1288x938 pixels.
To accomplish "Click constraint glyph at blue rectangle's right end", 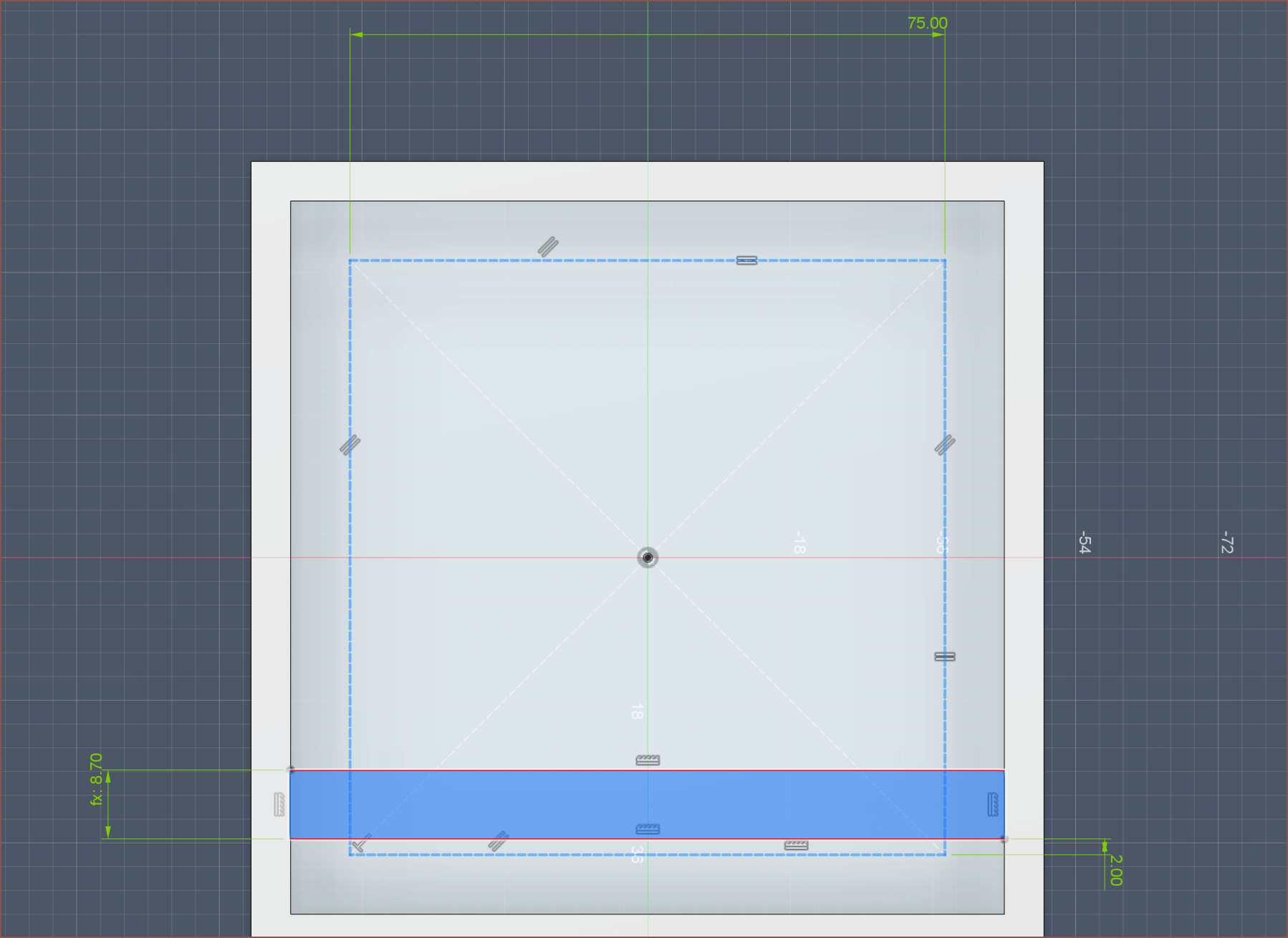I will point(993,804).
